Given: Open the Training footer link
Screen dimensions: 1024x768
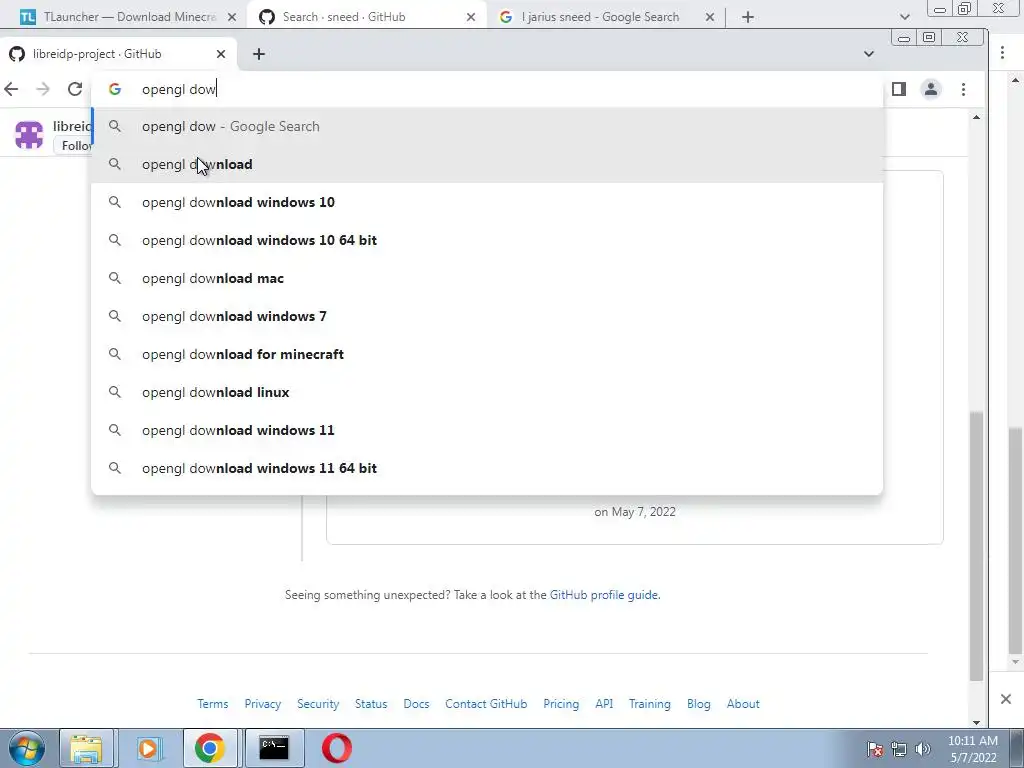Looking at the screenshot, I should (x=650, y=704).
